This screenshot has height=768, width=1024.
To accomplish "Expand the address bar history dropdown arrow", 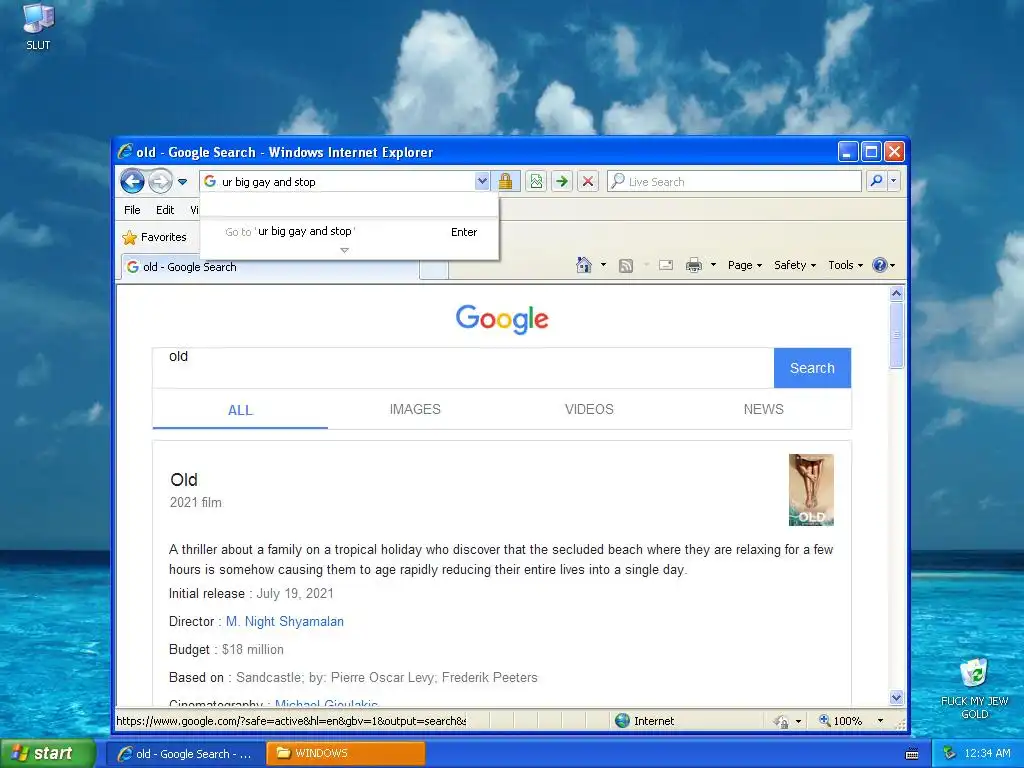I will coord(482,182).
